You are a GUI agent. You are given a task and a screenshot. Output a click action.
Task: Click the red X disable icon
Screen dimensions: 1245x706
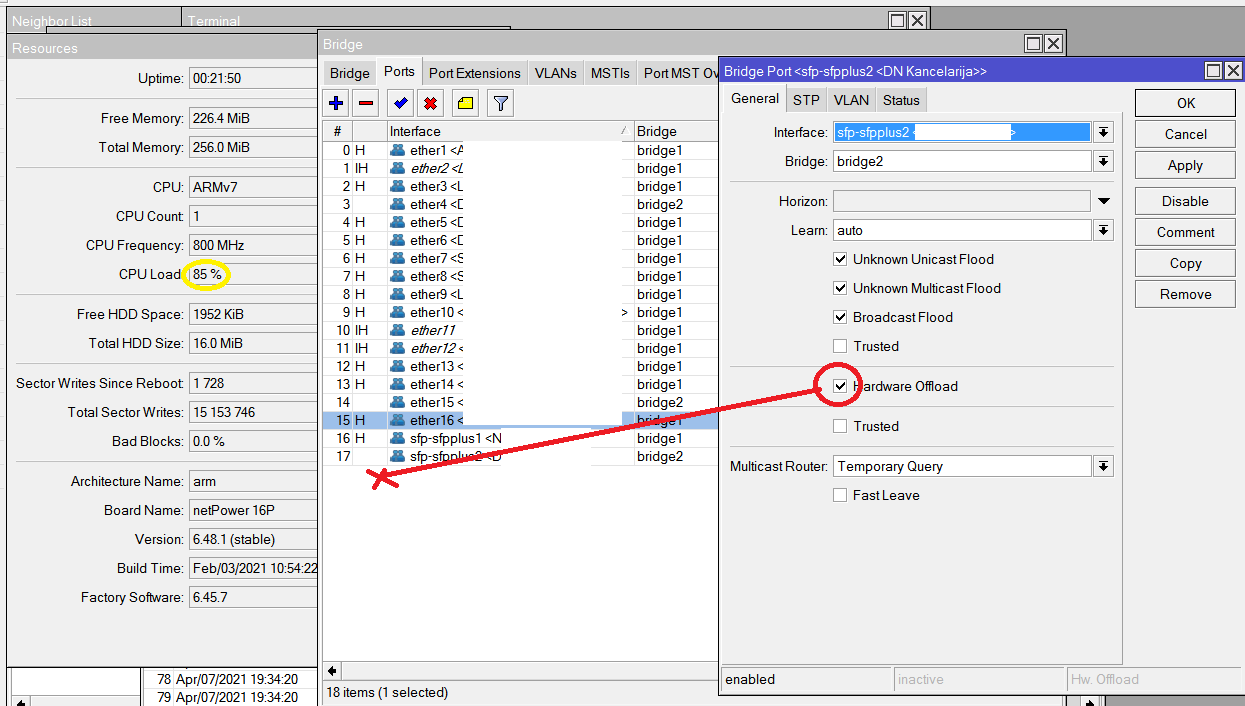[x=431, y=103]
